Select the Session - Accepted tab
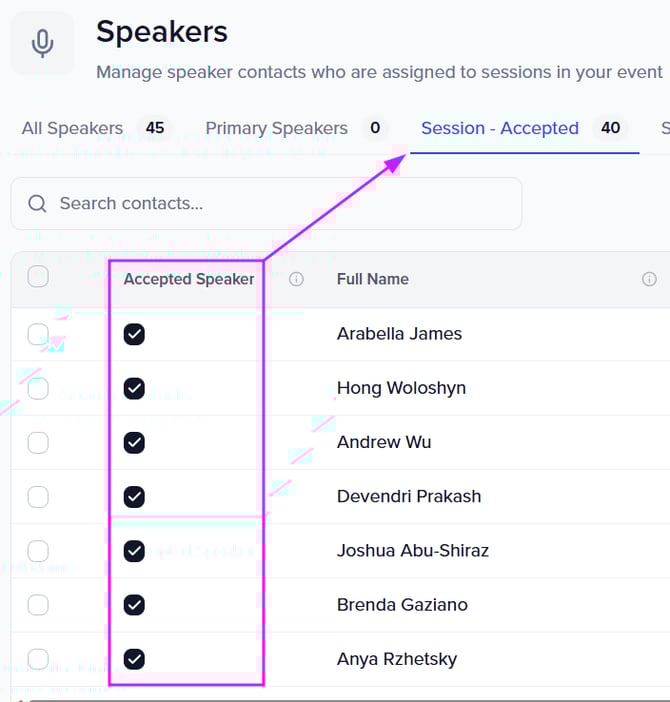This screenshot has height=702, width=670. pos(500,128)
